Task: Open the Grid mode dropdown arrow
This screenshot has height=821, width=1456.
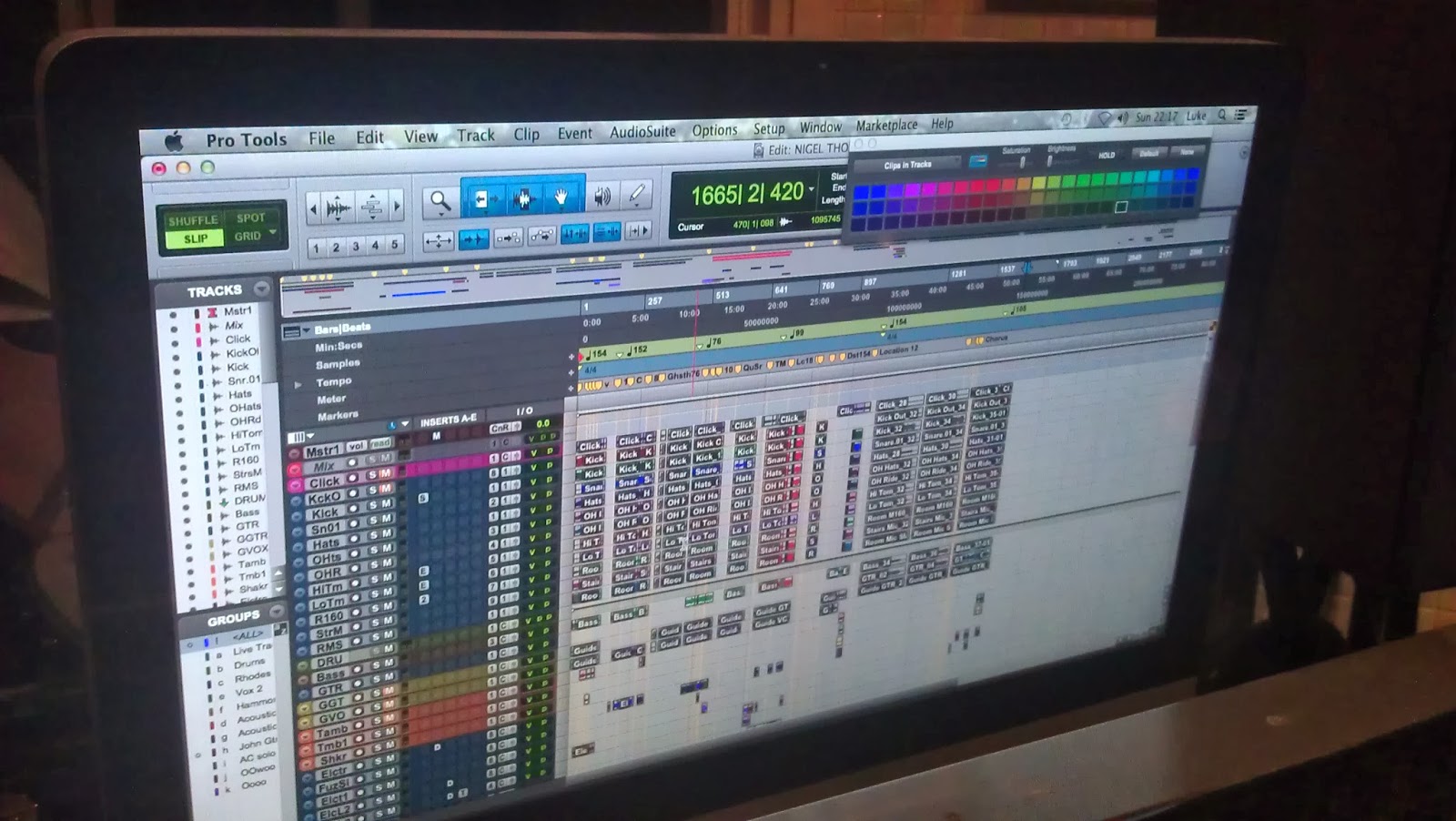Action: tap(273, 233)
